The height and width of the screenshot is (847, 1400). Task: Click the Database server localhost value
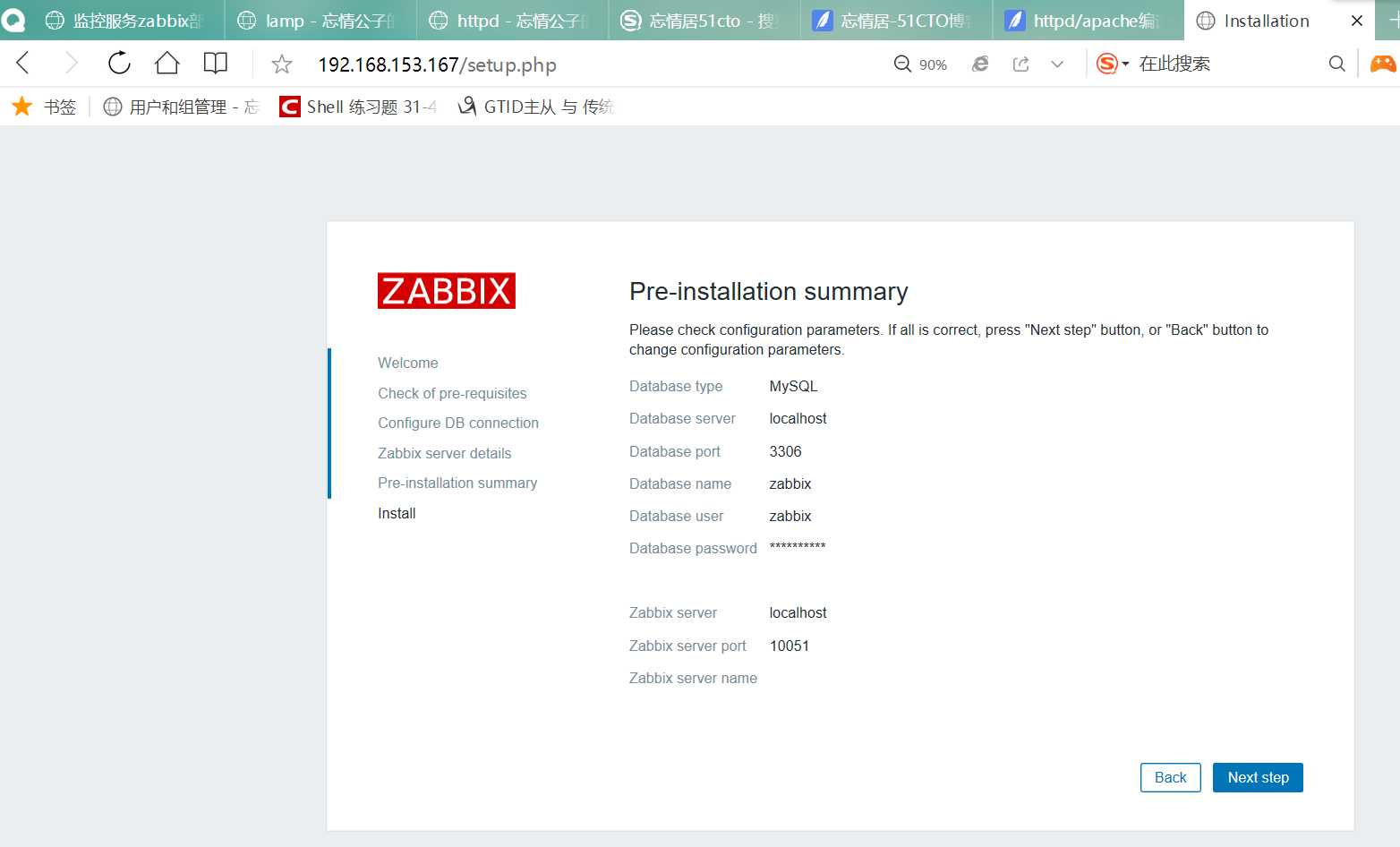pos(798,418)
